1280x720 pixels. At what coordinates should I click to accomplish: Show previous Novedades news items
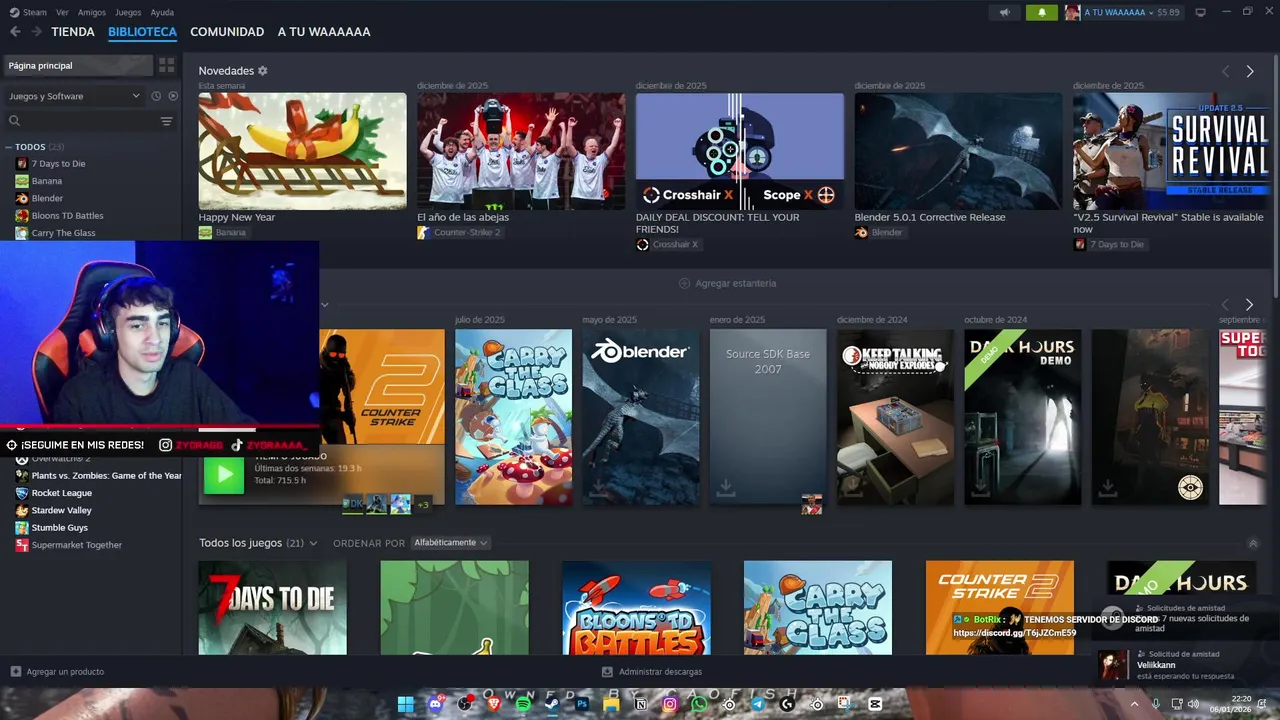point(1225,71)
